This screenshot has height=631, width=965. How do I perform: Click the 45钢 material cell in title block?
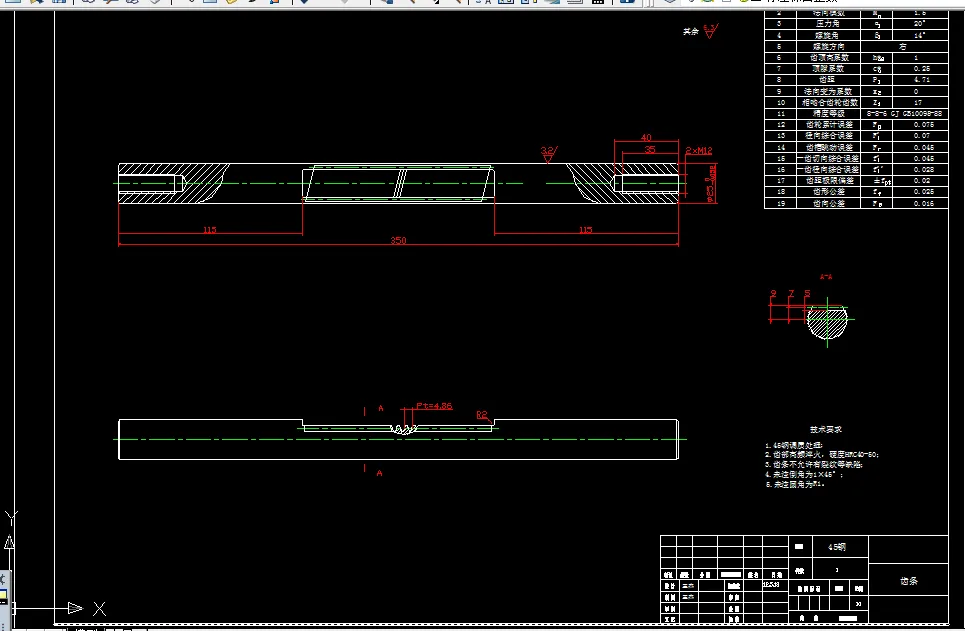click(836, 547)
